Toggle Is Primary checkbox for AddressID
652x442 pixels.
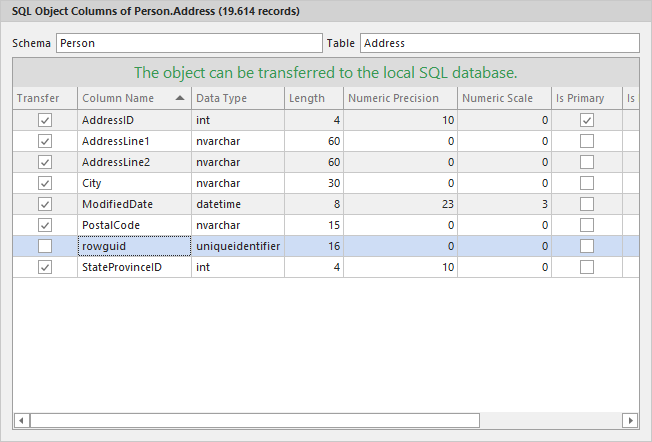(587, 120)
